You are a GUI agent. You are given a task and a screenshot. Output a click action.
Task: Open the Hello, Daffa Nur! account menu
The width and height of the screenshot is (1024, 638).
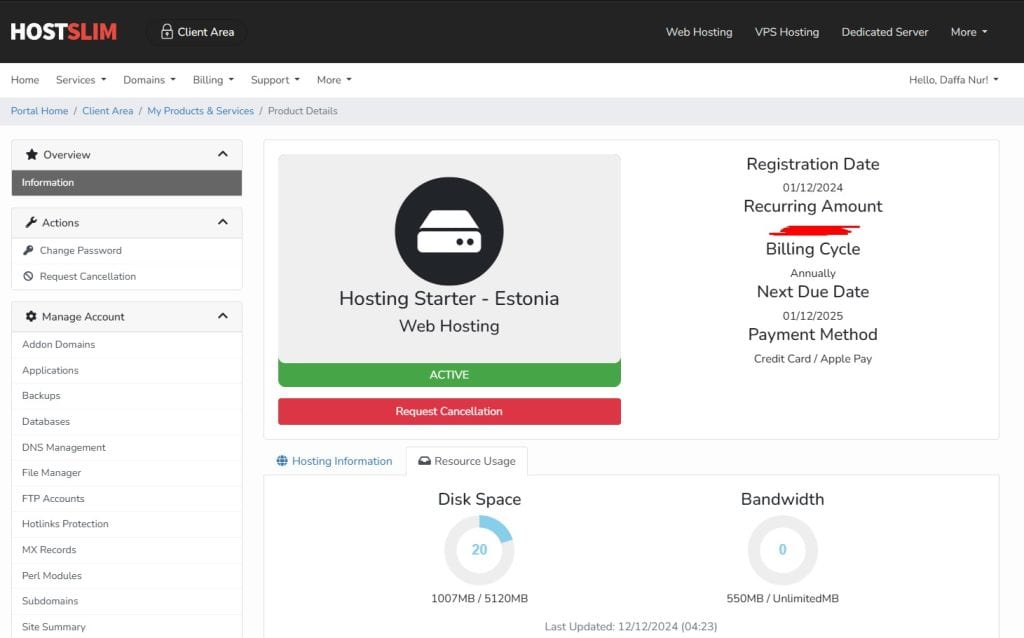coord(953,80)
